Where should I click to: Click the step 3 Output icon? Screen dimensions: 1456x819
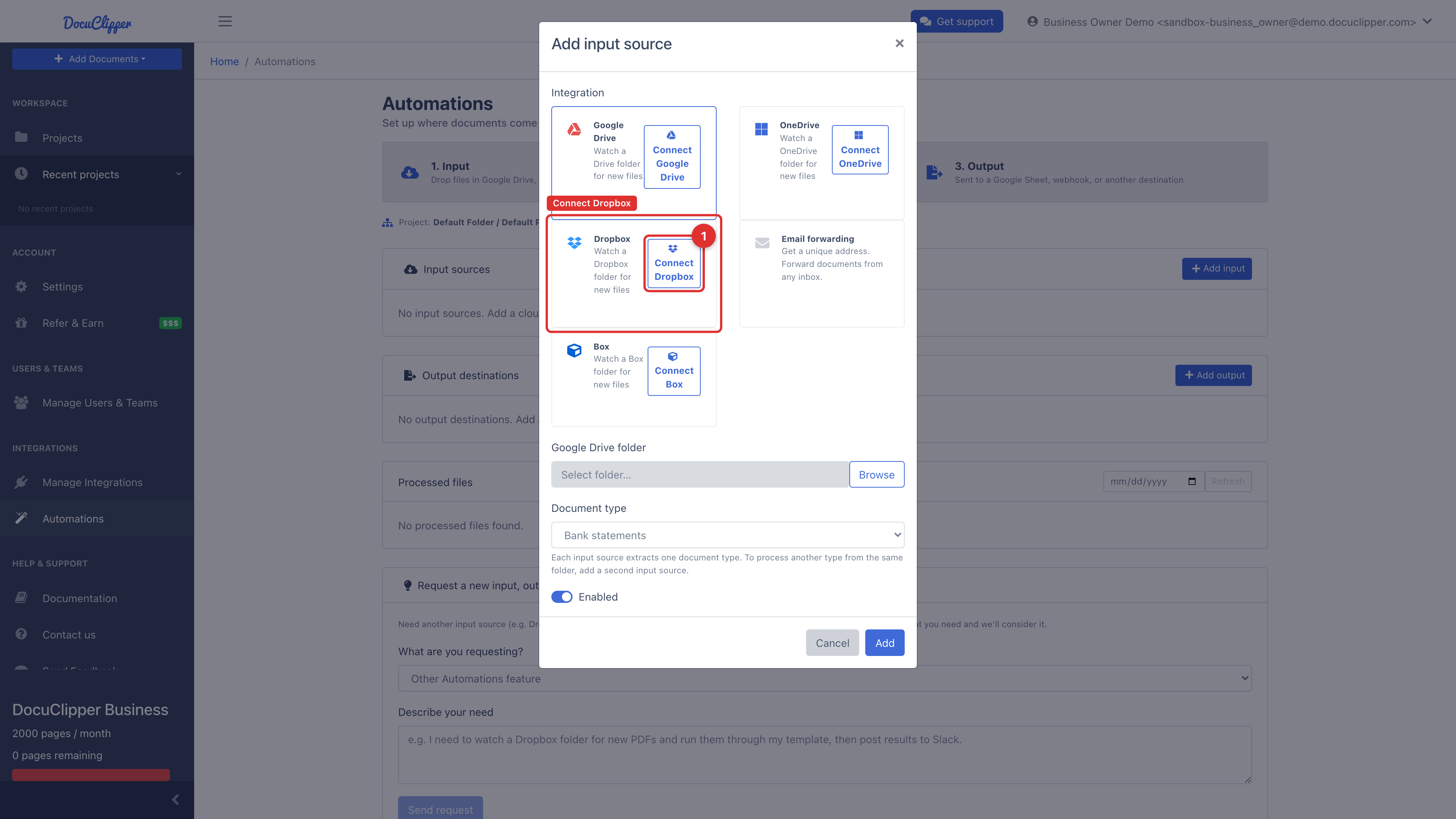click(x=934, y=173)
